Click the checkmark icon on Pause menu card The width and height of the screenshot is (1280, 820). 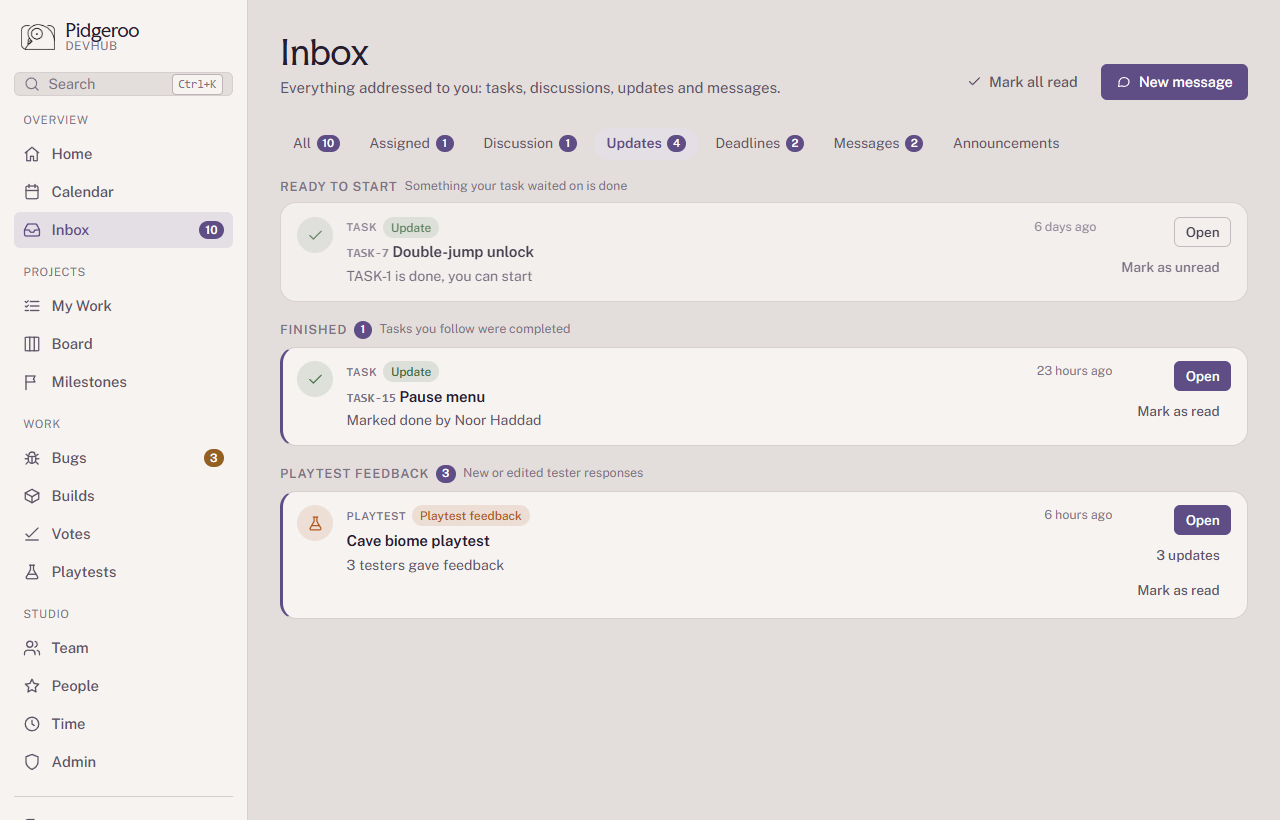[x=315, y=379]
